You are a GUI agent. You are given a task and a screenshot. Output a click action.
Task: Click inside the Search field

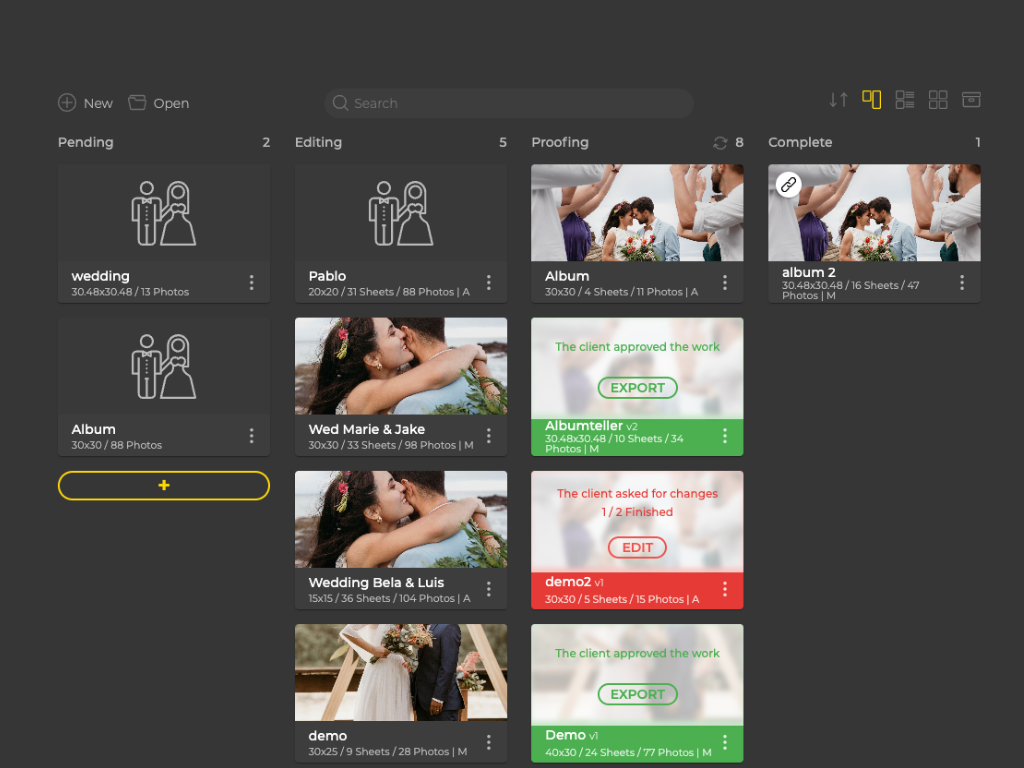coord(509,103)
